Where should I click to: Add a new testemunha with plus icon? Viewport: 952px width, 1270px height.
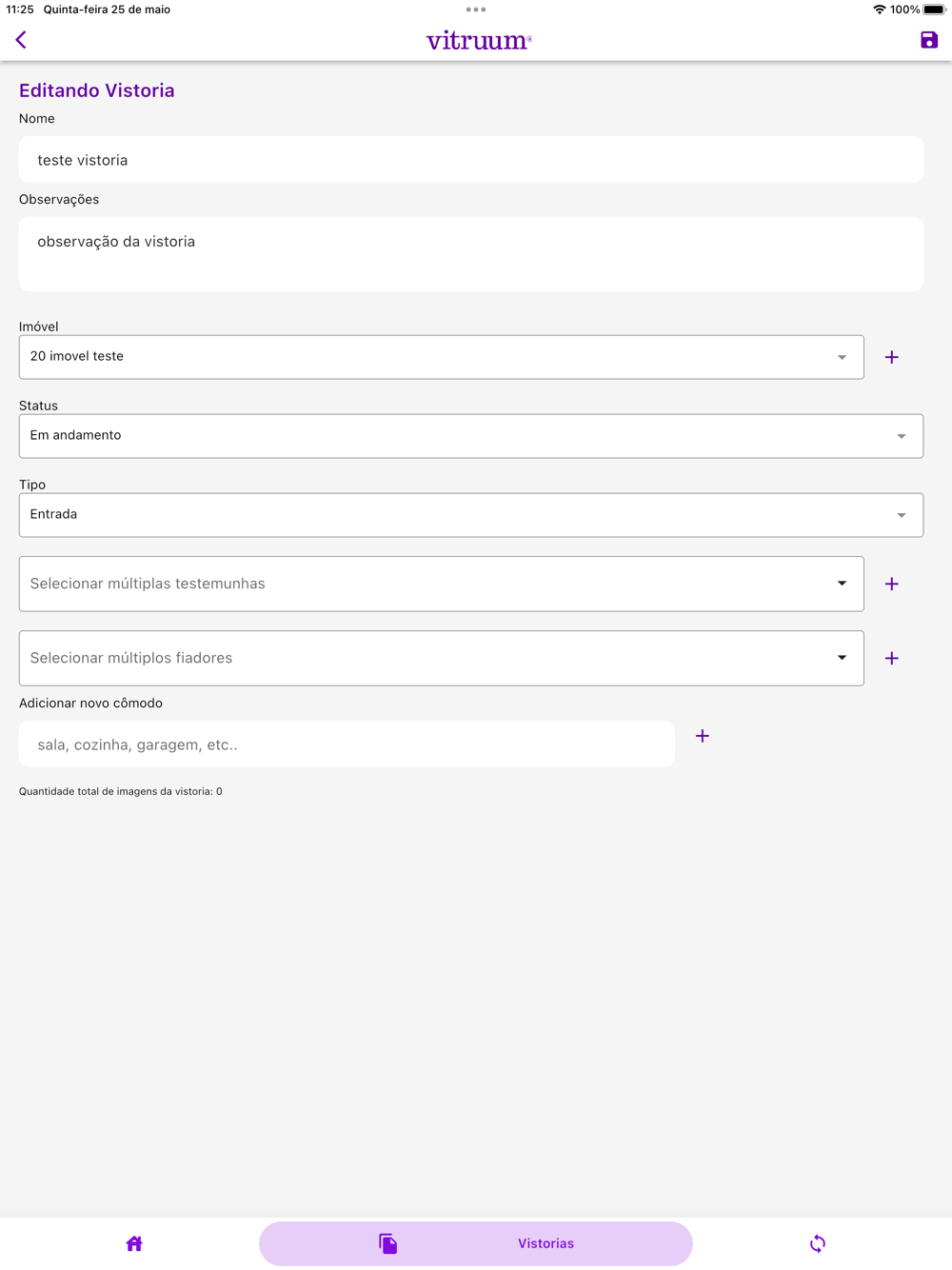tap(891, 584)
